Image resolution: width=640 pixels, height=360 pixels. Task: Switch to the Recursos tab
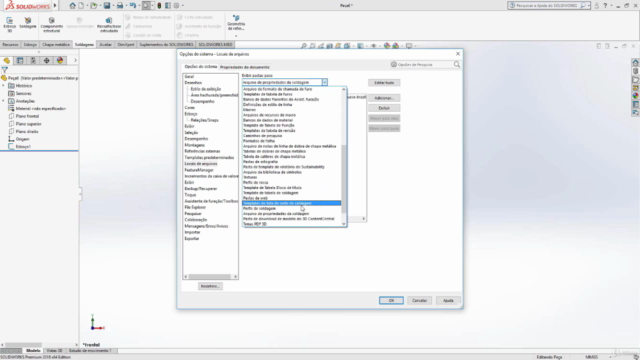click(x=10, y=44)
